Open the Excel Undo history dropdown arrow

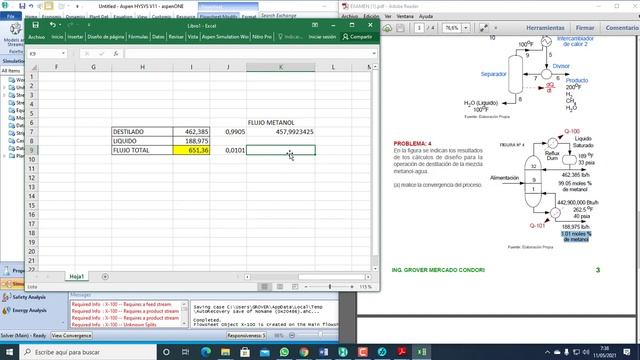point(60,25)
